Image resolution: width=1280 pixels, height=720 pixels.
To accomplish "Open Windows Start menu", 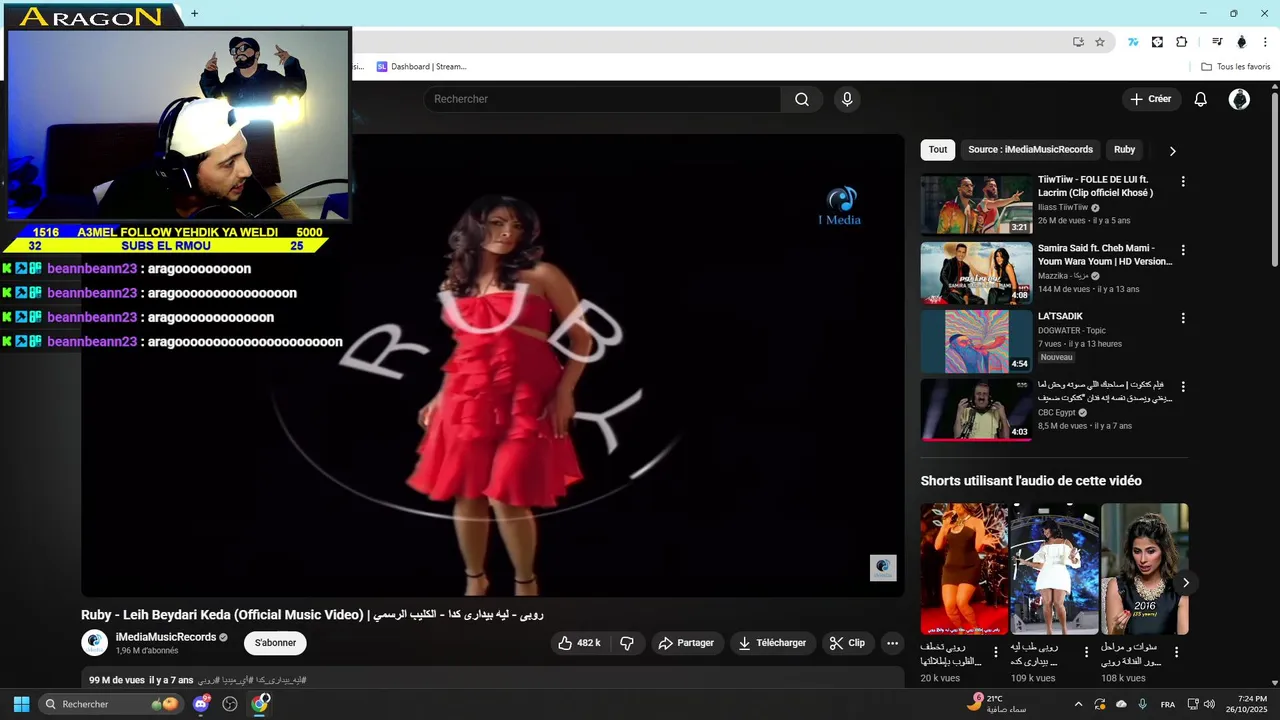I will (x=21, y=704).
